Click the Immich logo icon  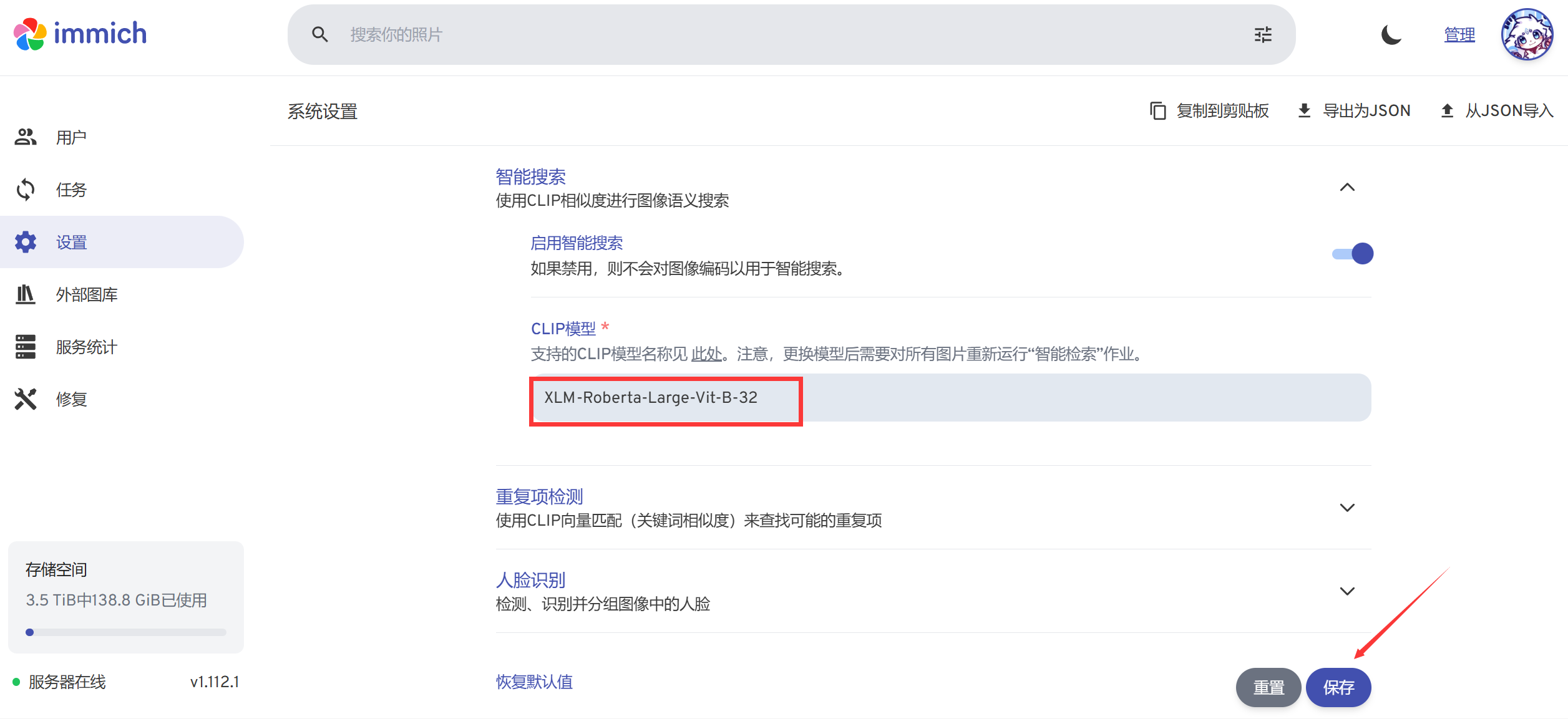coord(30,34)
